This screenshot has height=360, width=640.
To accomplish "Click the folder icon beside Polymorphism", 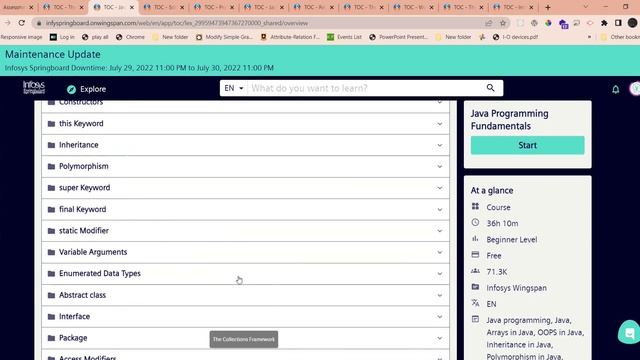I will click(x=51, y=167).
